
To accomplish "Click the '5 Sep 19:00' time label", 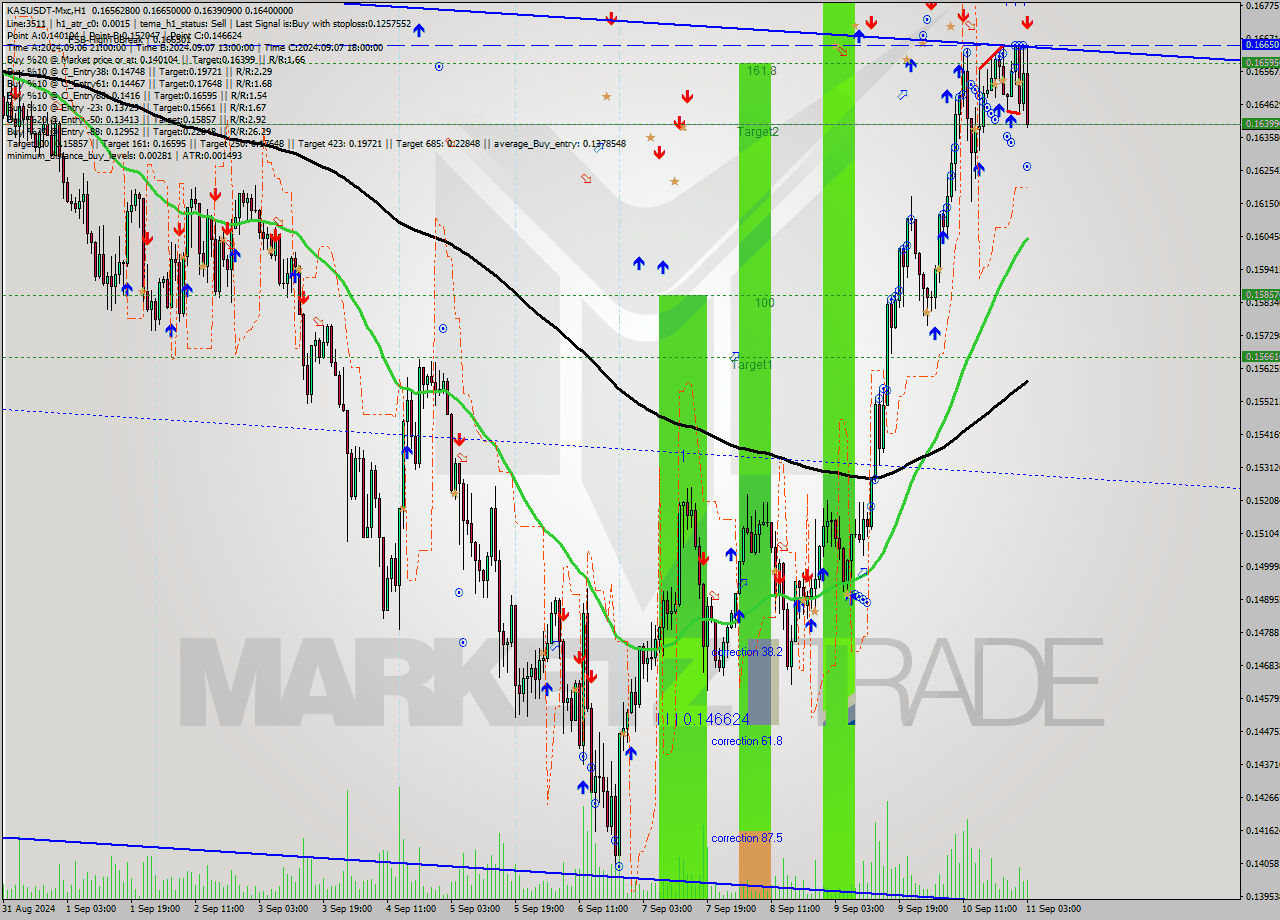I will click(x=538, y=909).
